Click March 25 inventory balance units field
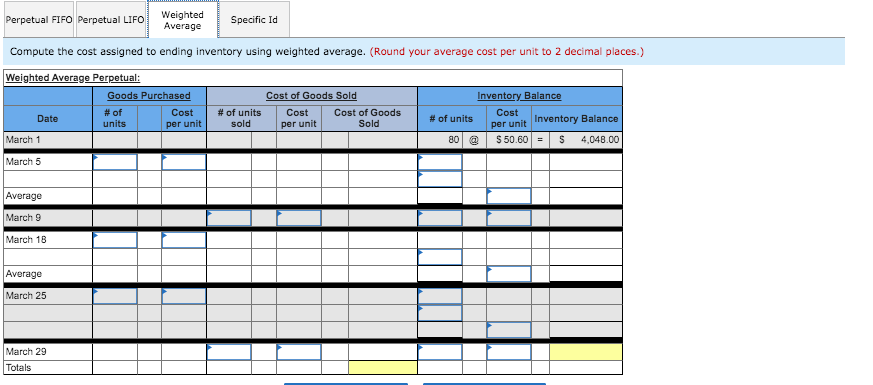This screenshot has width=873, height=385. point(440,296)
